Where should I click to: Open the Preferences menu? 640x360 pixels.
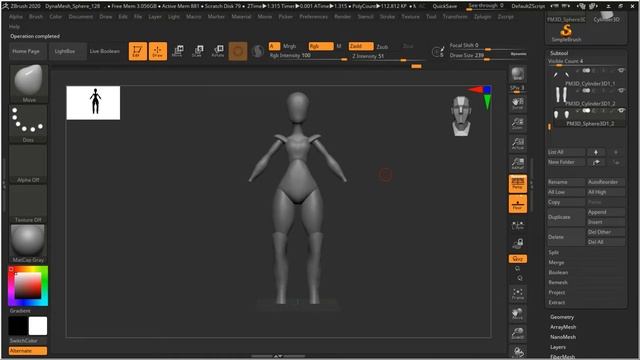pyautogui.click(x=313, y=17)
